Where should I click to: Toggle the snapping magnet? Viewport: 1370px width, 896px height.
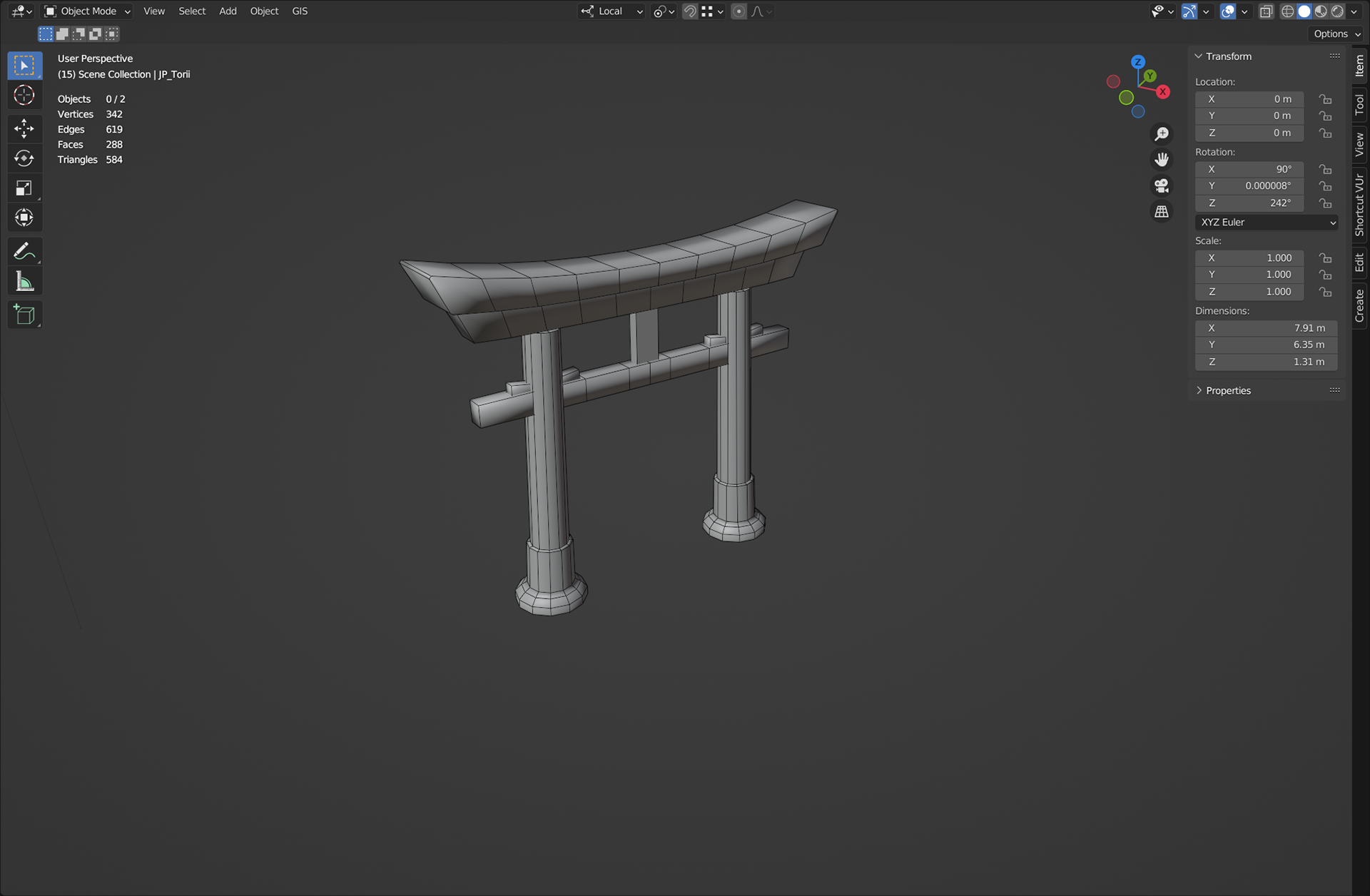coord(689,11)
